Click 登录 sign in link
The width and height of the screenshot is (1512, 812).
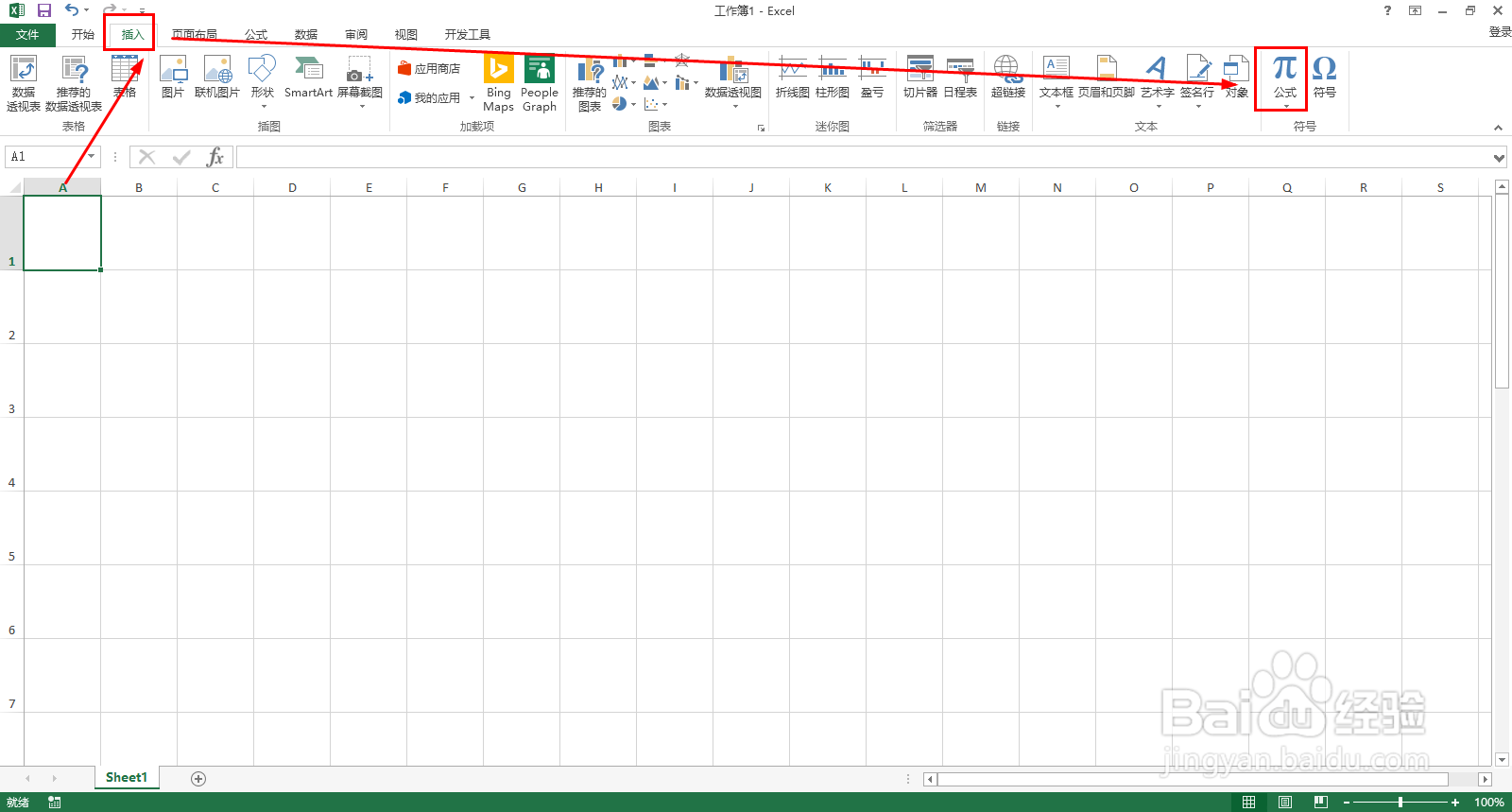click(1500, 32)
